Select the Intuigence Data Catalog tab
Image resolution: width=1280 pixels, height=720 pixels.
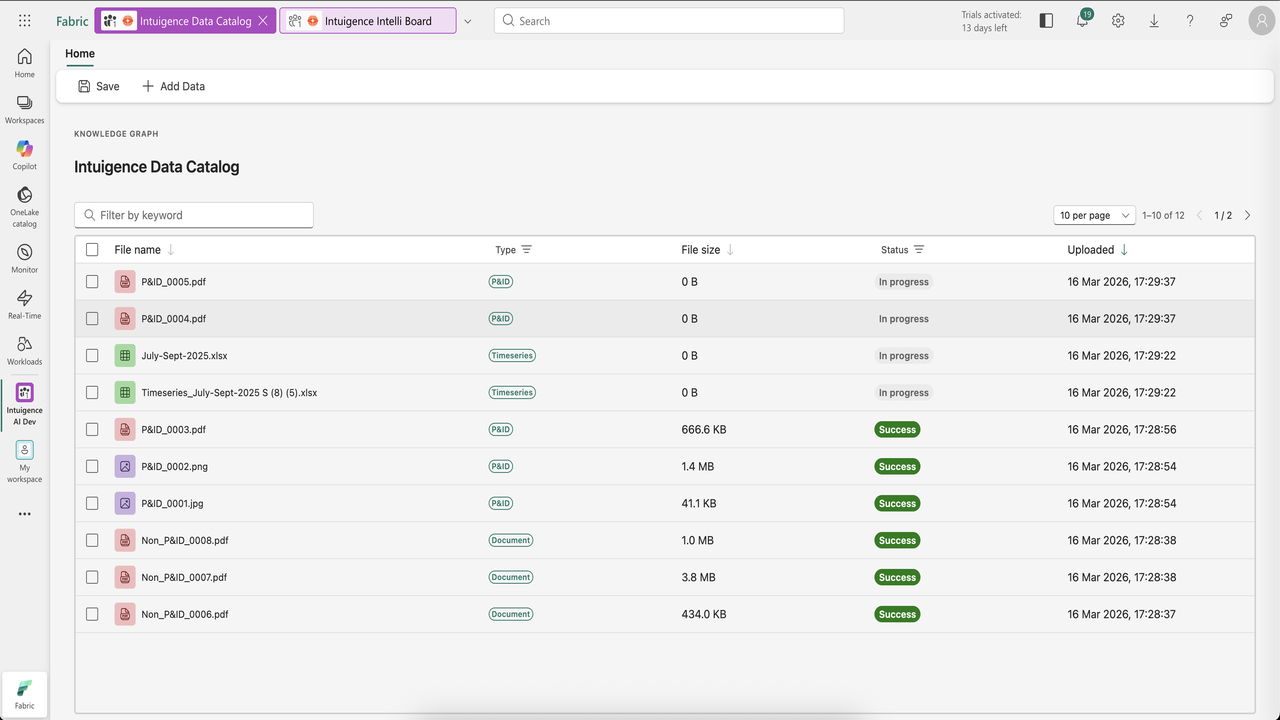click(185, 21)
